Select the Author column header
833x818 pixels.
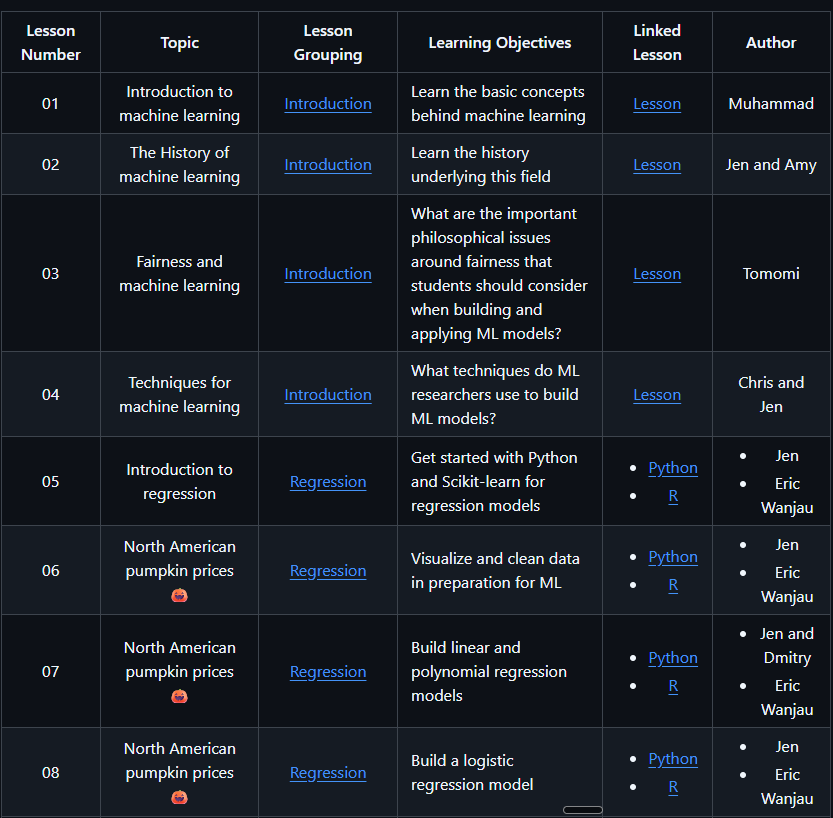pyautogui.click(x=771, y=42)
